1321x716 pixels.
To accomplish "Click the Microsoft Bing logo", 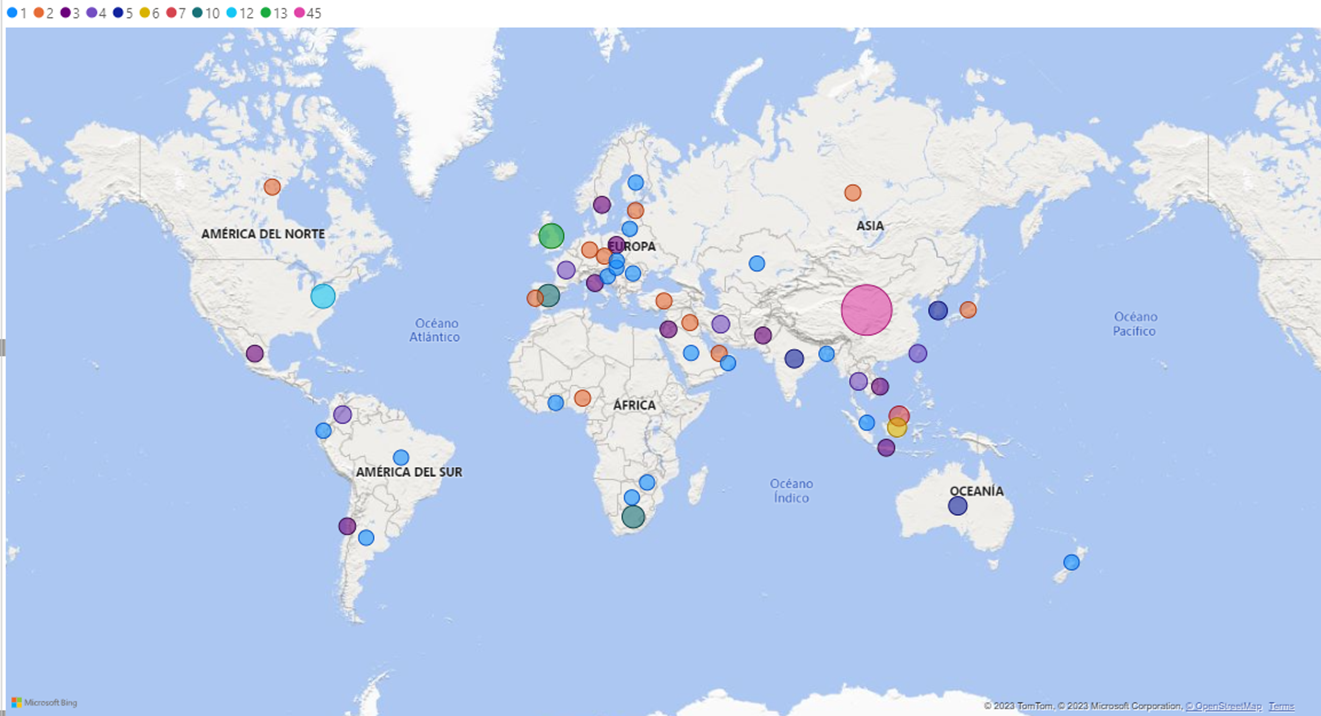I will (x=45, y=703).
